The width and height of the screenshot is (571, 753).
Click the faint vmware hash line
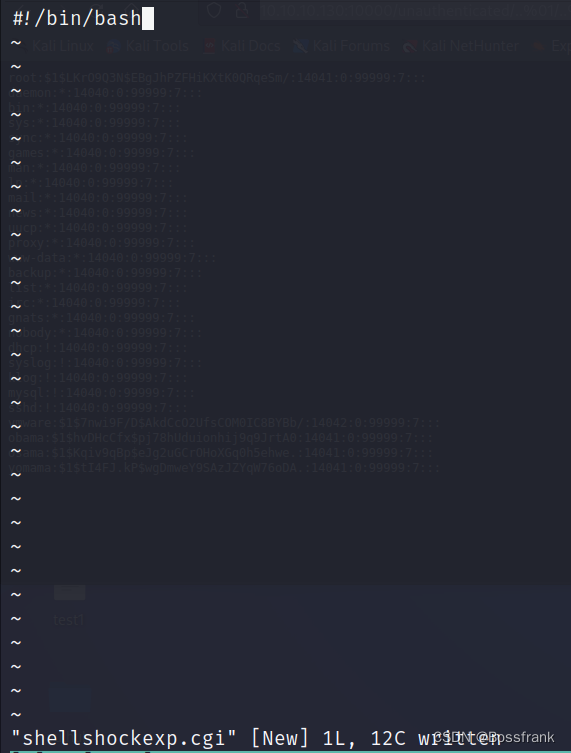[x=224, y=423]
